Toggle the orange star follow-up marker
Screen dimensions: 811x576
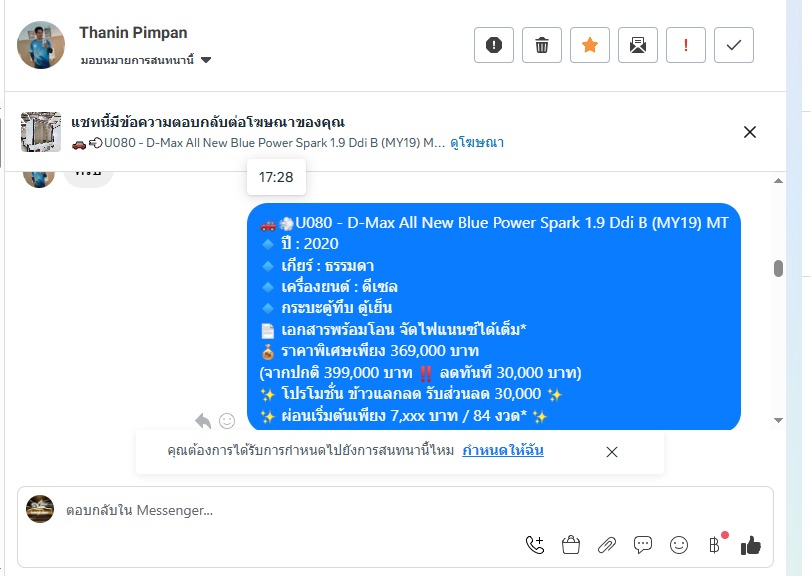(x=590, y=45)
